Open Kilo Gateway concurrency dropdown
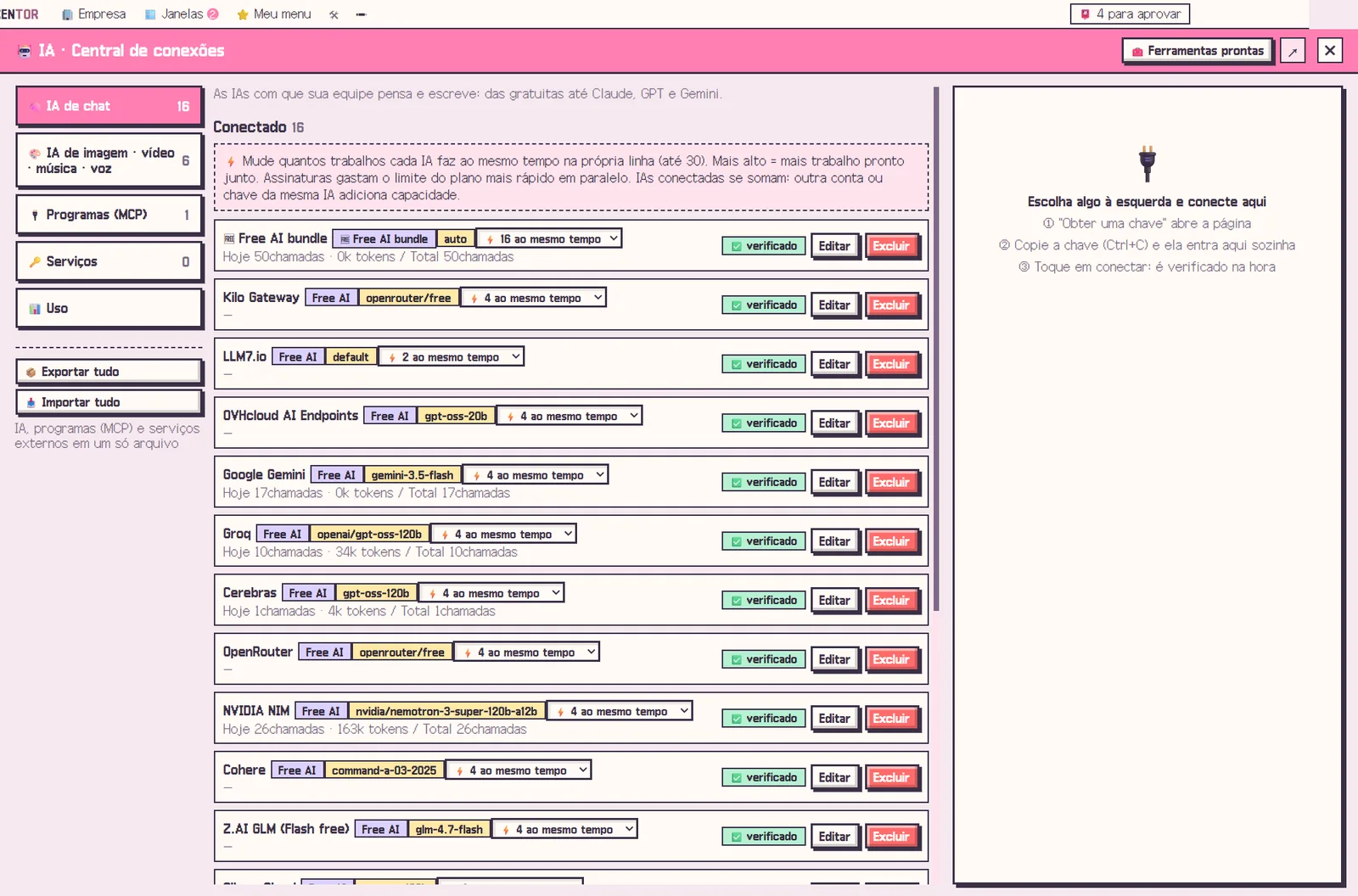The image size is (1358, 896). [x=534, y=298]
